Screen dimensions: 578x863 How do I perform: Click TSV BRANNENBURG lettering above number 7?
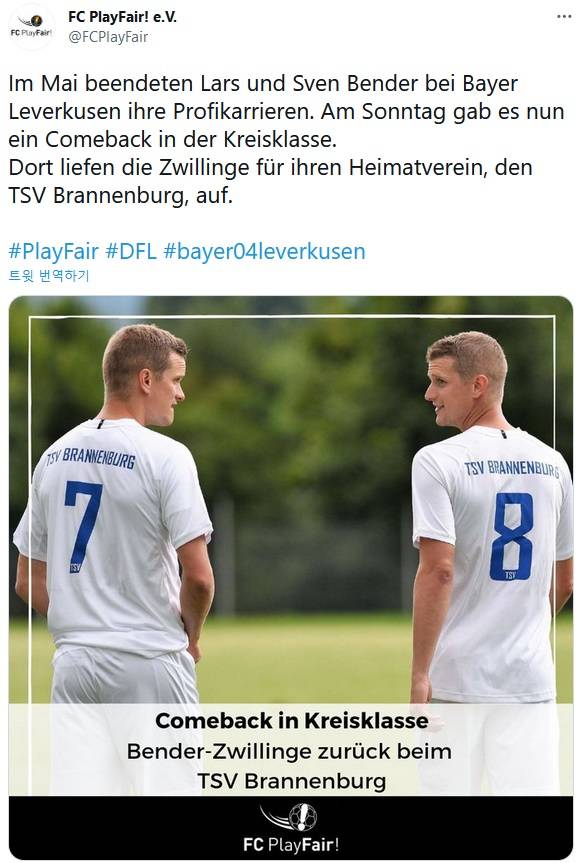click(x=91, y=457)
